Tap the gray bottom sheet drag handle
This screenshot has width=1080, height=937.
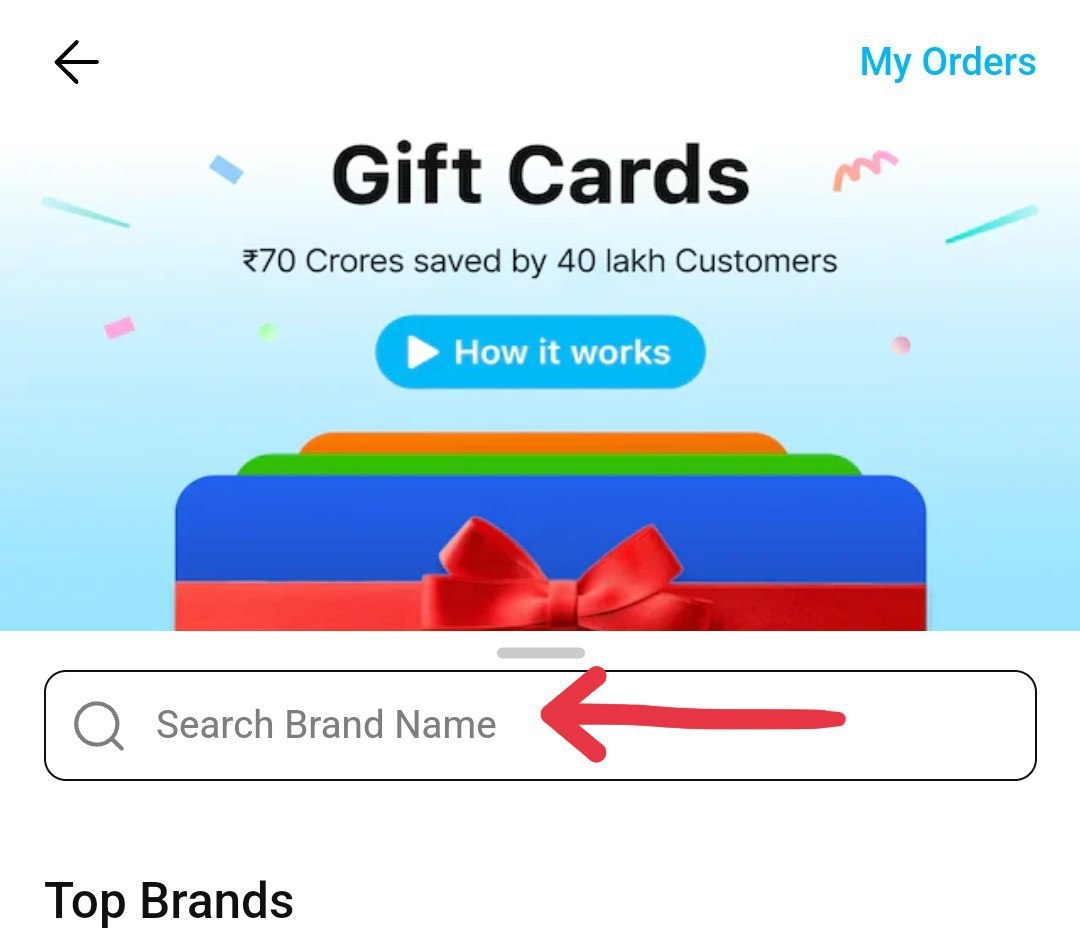[x=541, y=652]
